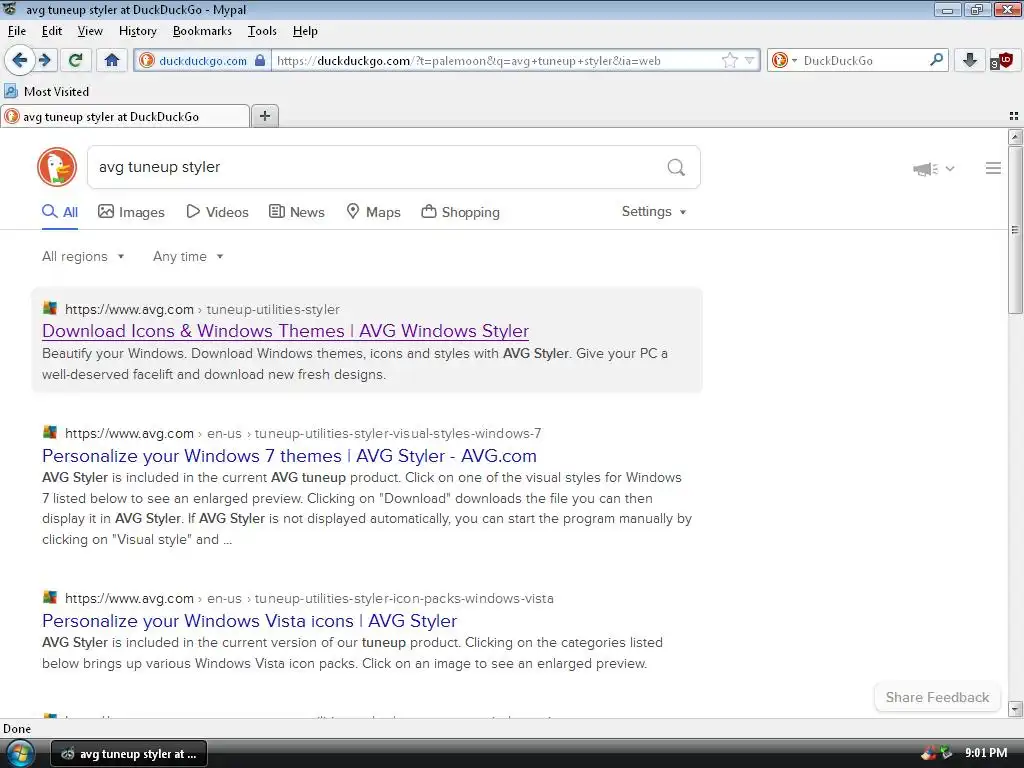This screenshot has height=768, width=1024.
Task: Click the Share Feedback button
Action: (937, 697)
